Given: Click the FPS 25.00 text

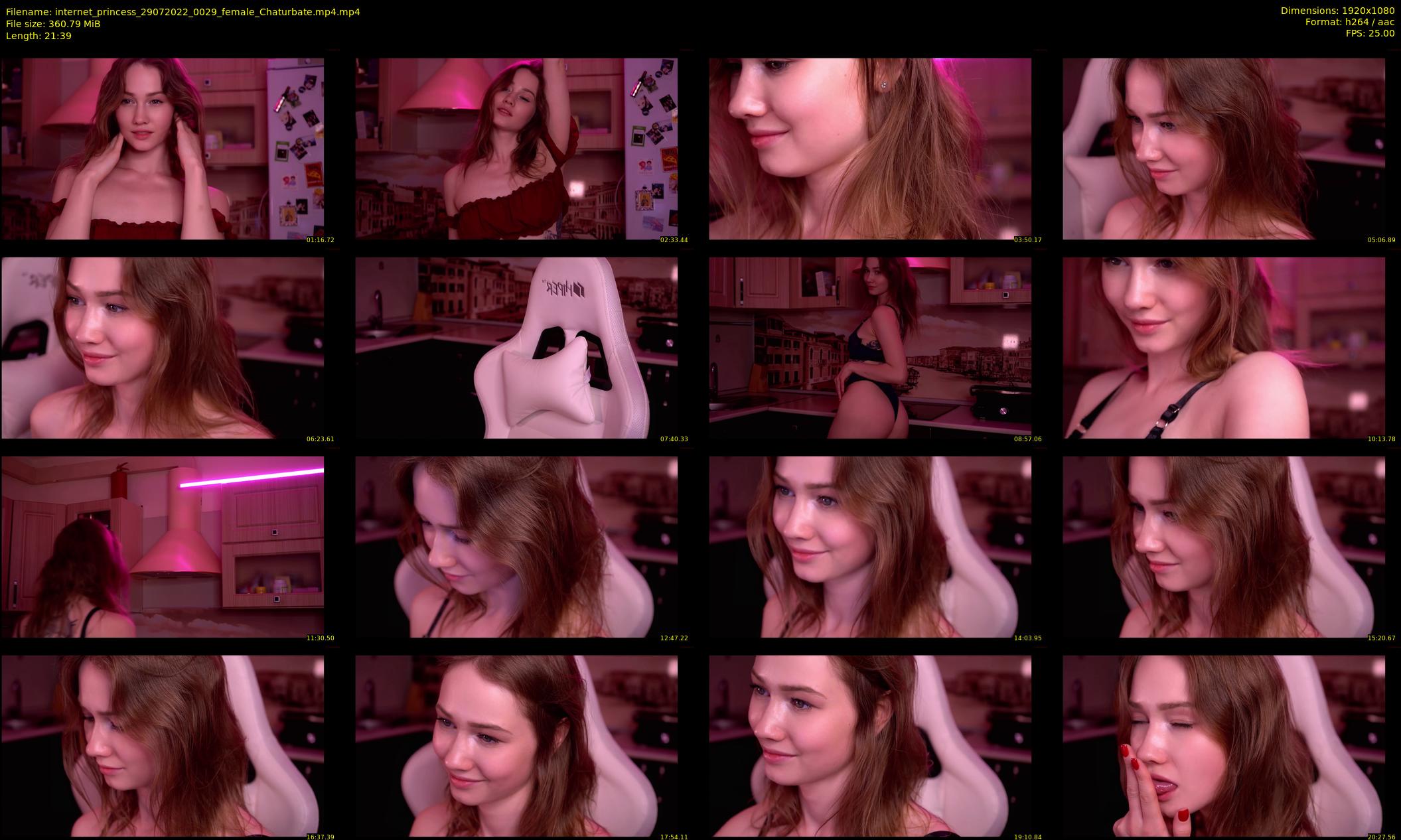Looking at the screenshot, I should pyautogui.click(x=1370, y=33).
